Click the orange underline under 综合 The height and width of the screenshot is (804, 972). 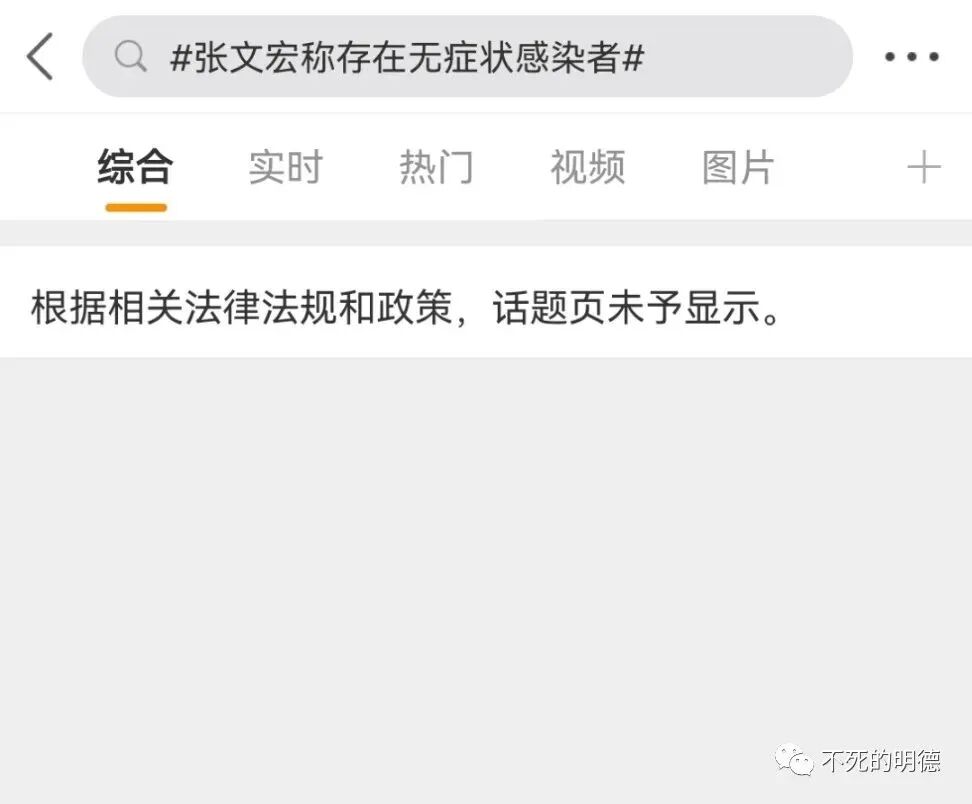click(x=136, y=208)
